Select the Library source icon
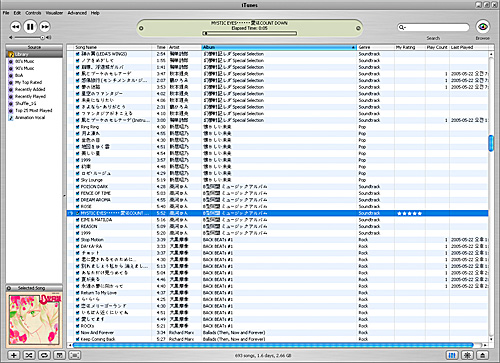This screenshot has height=363, width=500. click(11, 54)
